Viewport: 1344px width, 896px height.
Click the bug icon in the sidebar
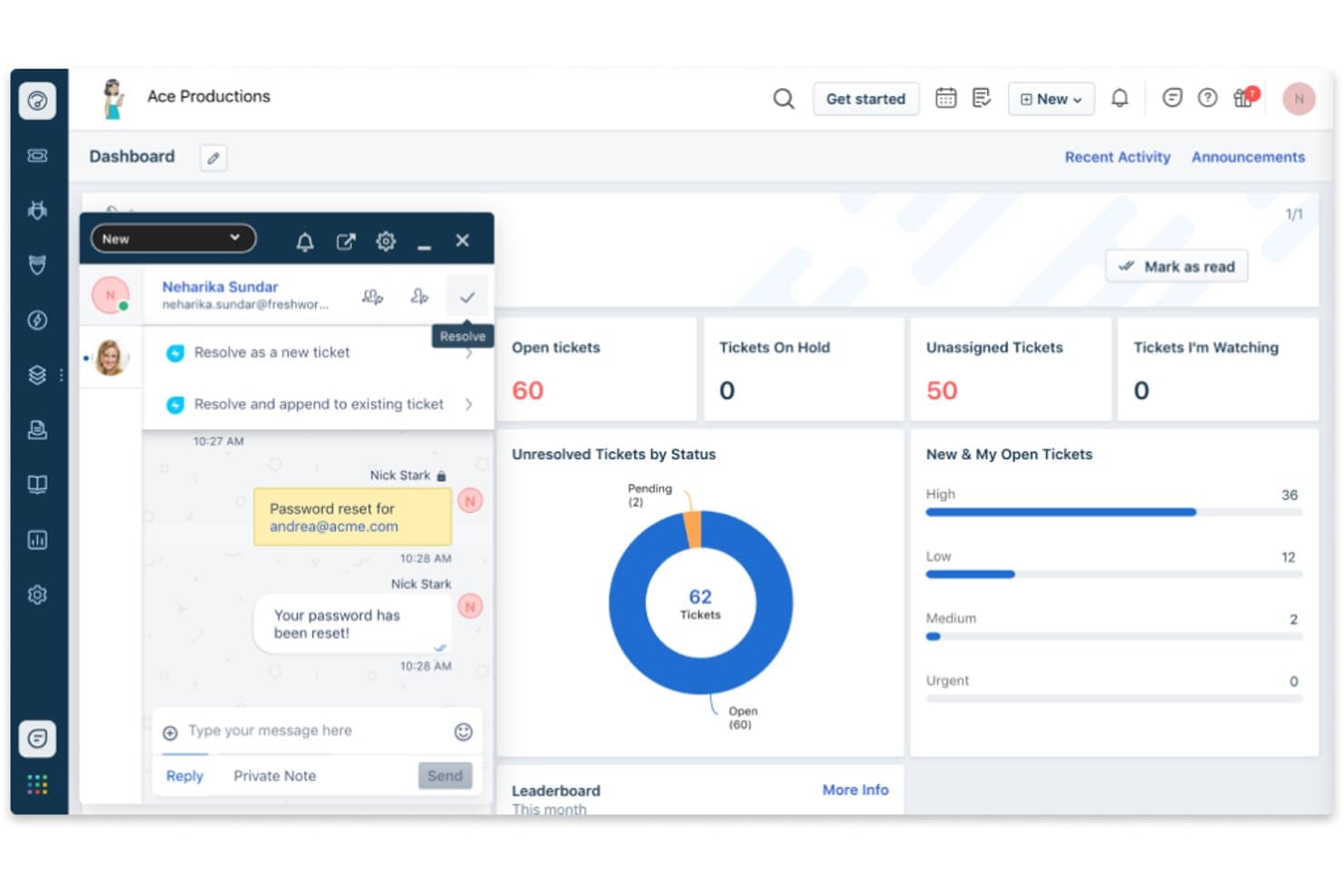[37, 211]
